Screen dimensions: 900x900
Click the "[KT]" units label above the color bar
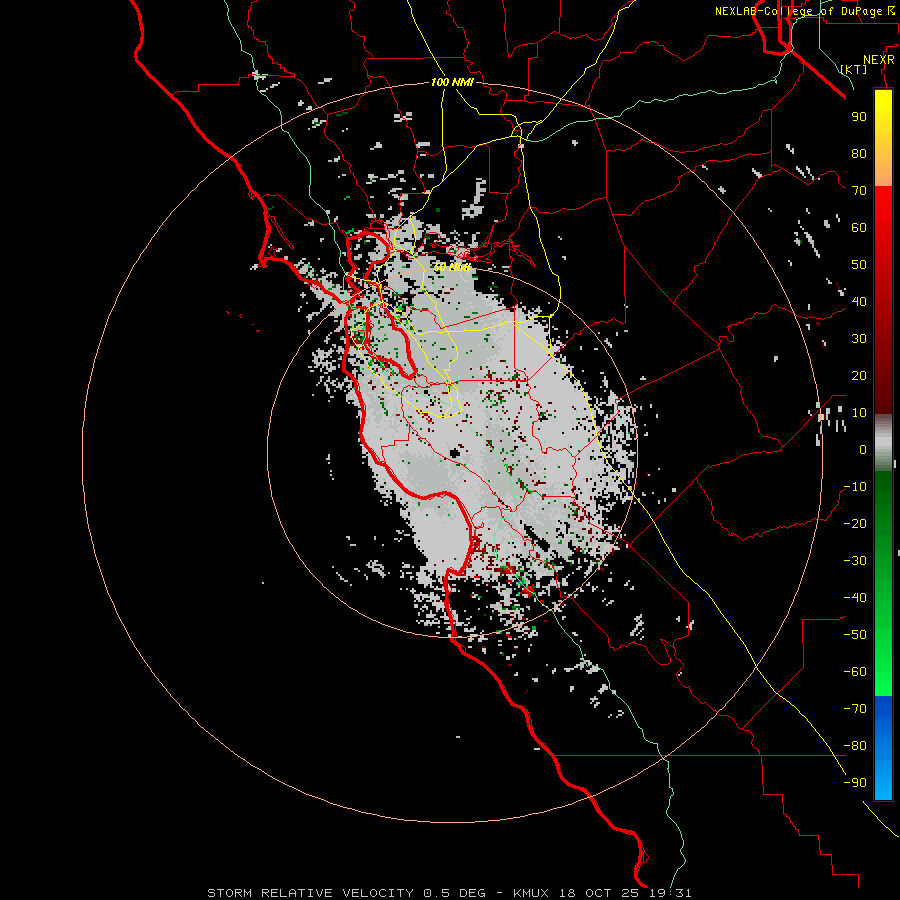tap(854, 69)
